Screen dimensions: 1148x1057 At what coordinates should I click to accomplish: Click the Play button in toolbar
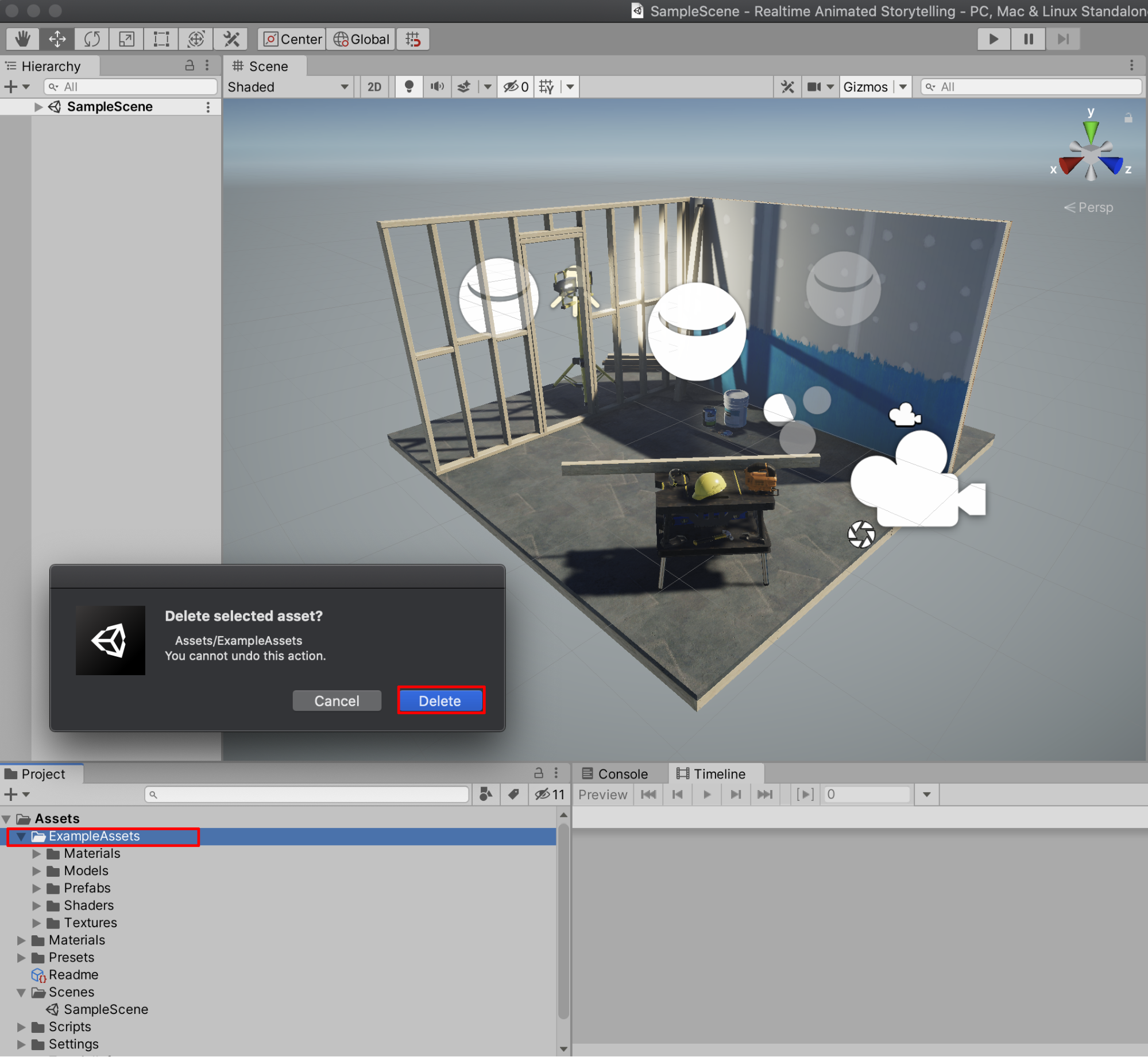coord(994,39)
